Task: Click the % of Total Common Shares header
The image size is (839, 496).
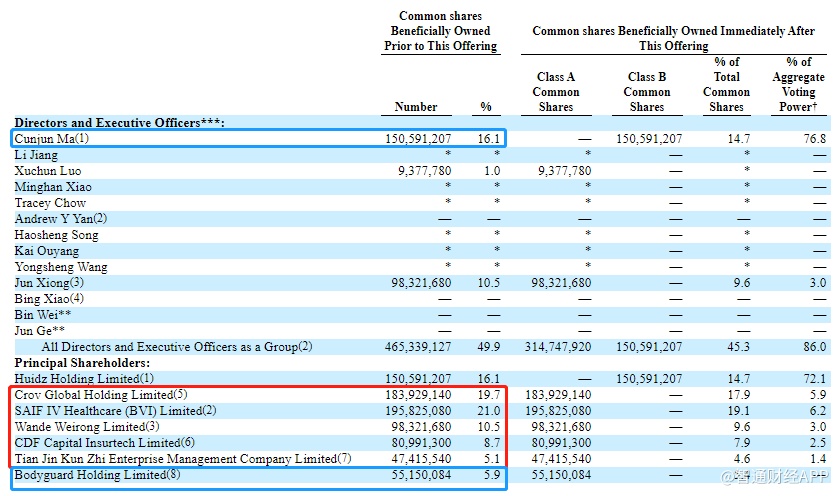Action: pyautogui.click(x=727, y=84)
